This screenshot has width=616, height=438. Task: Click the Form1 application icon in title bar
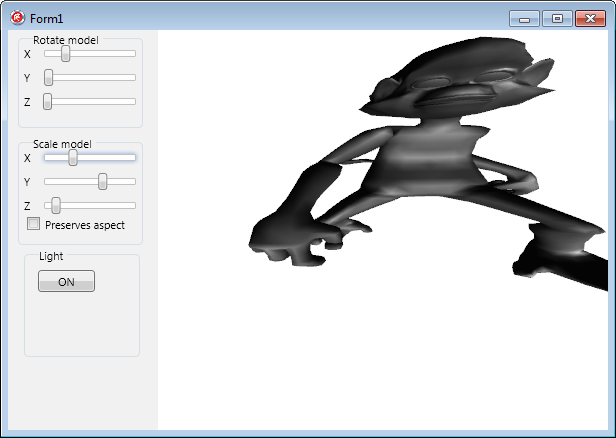click(x=17, y=18)
